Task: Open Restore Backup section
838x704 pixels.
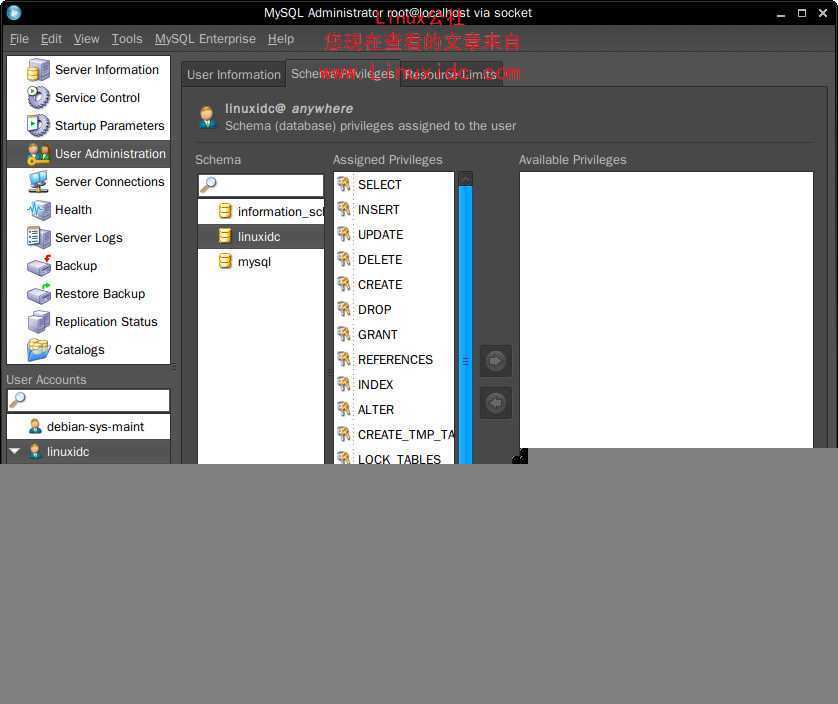Action: (89, 293)
